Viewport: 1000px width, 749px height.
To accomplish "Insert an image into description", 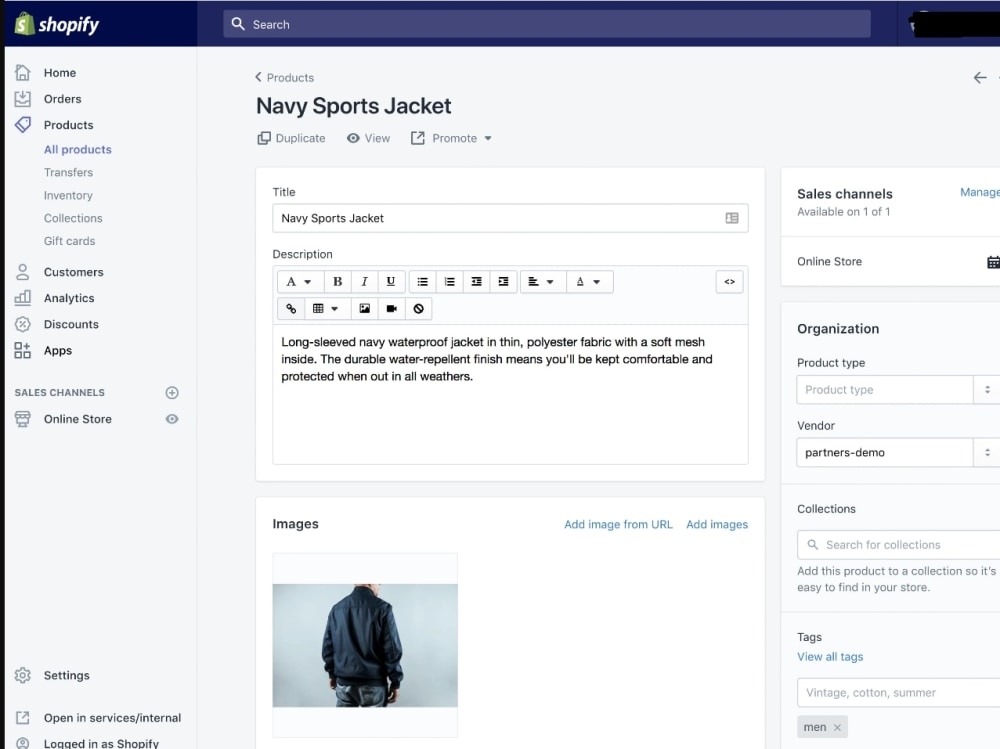I will coord(364,309).
